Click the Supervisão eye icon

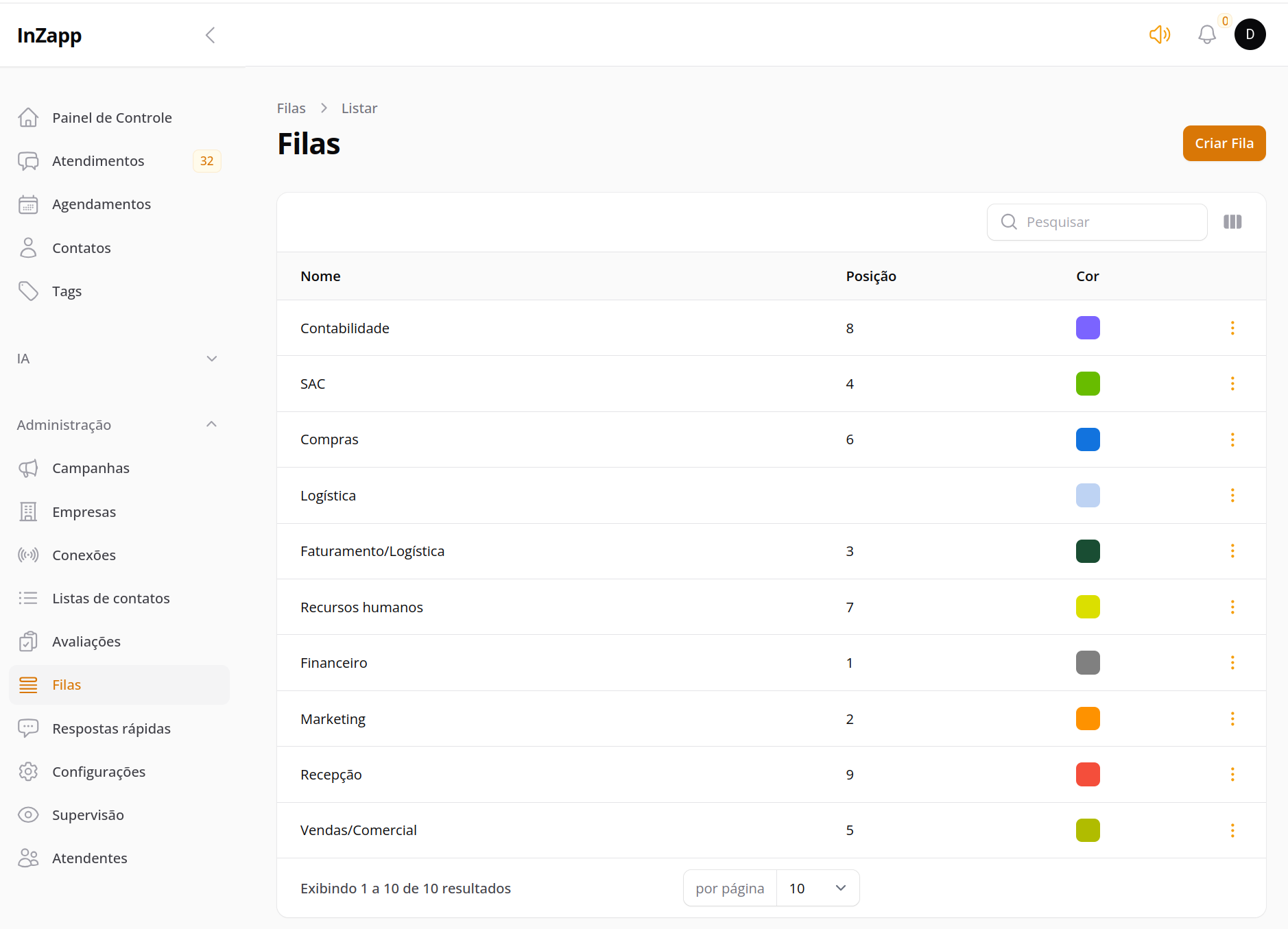tap(28, 815)
